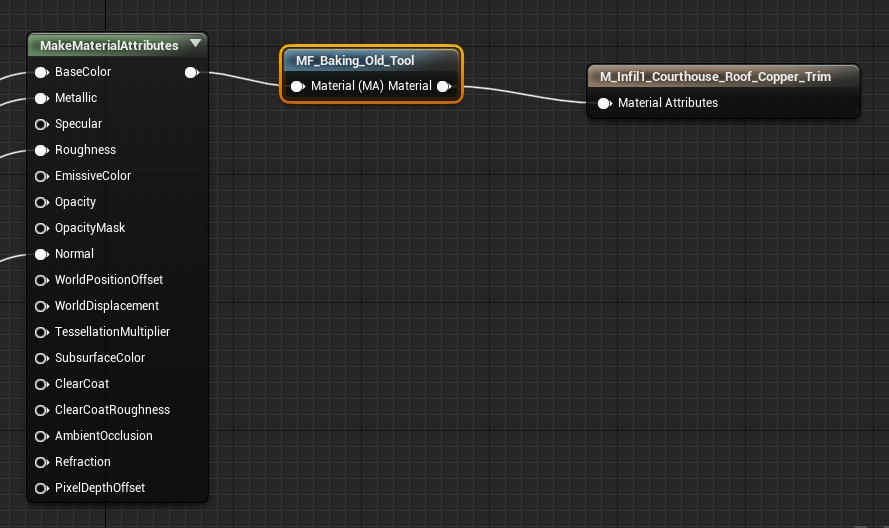Click the BaseColor input pin
889x528 pixels.
41,72
